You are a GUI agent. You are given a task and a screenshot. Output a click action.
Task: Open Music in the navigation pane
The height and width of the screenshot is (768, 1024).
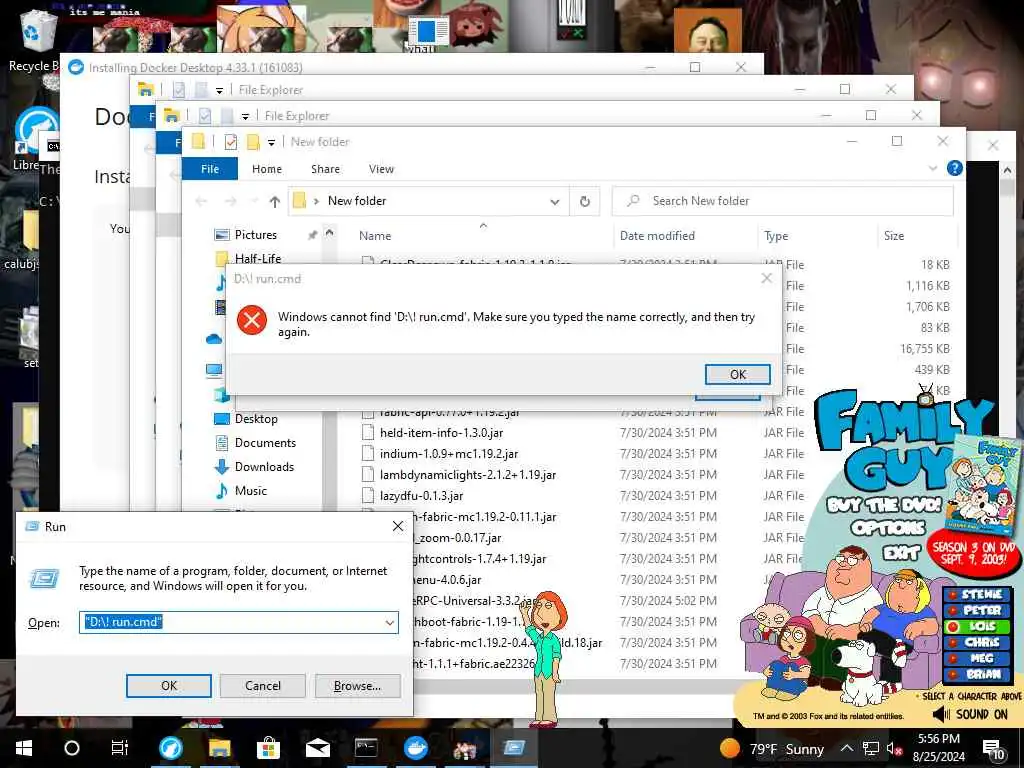pyautogui.click(x=250, y=491)
